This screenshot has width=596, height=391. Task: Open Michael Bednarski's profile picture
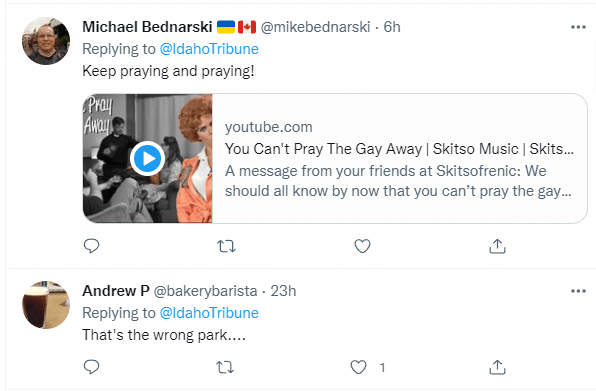click(46, 41)
